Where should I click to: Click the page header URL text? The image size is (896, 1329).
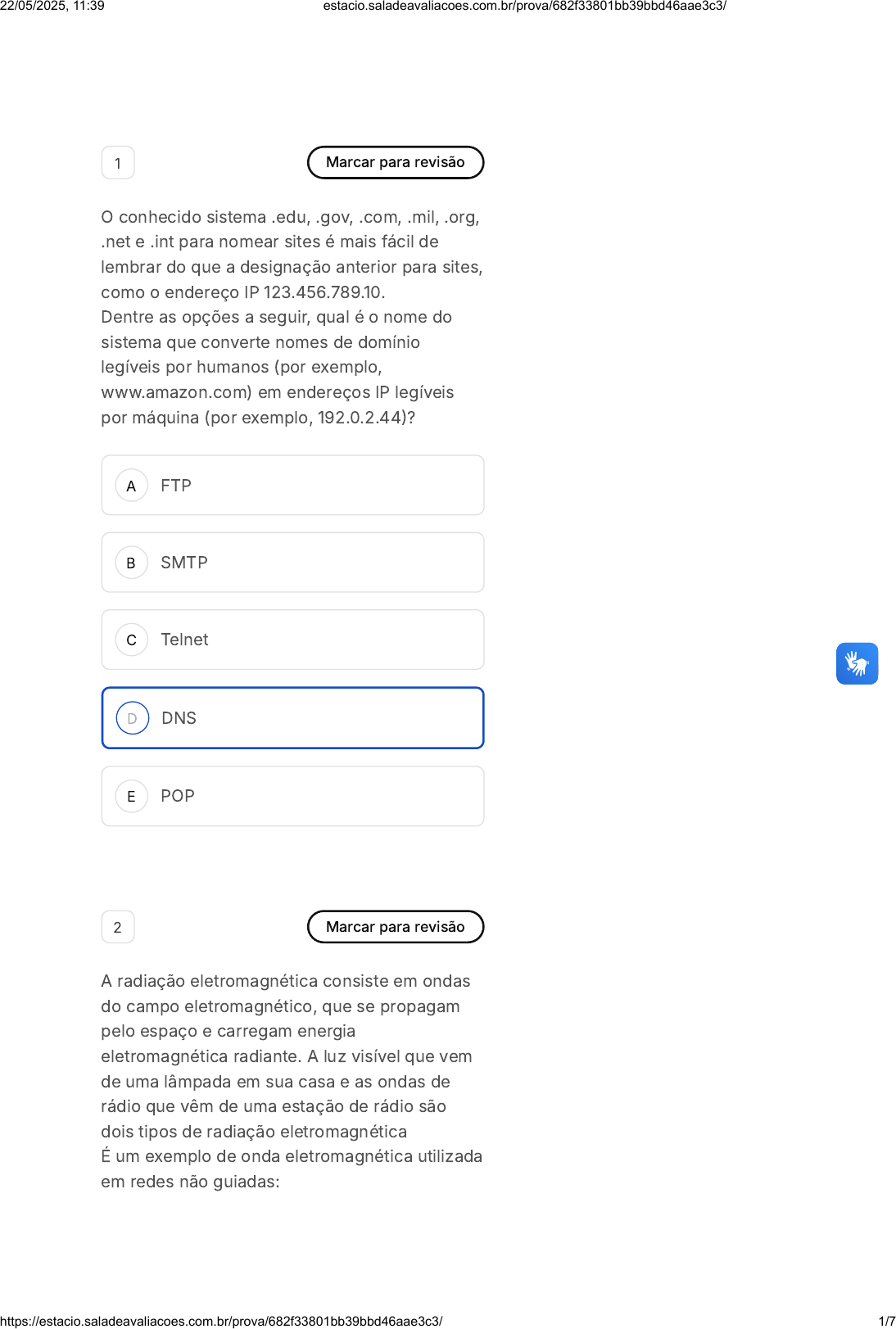point(524,6)
